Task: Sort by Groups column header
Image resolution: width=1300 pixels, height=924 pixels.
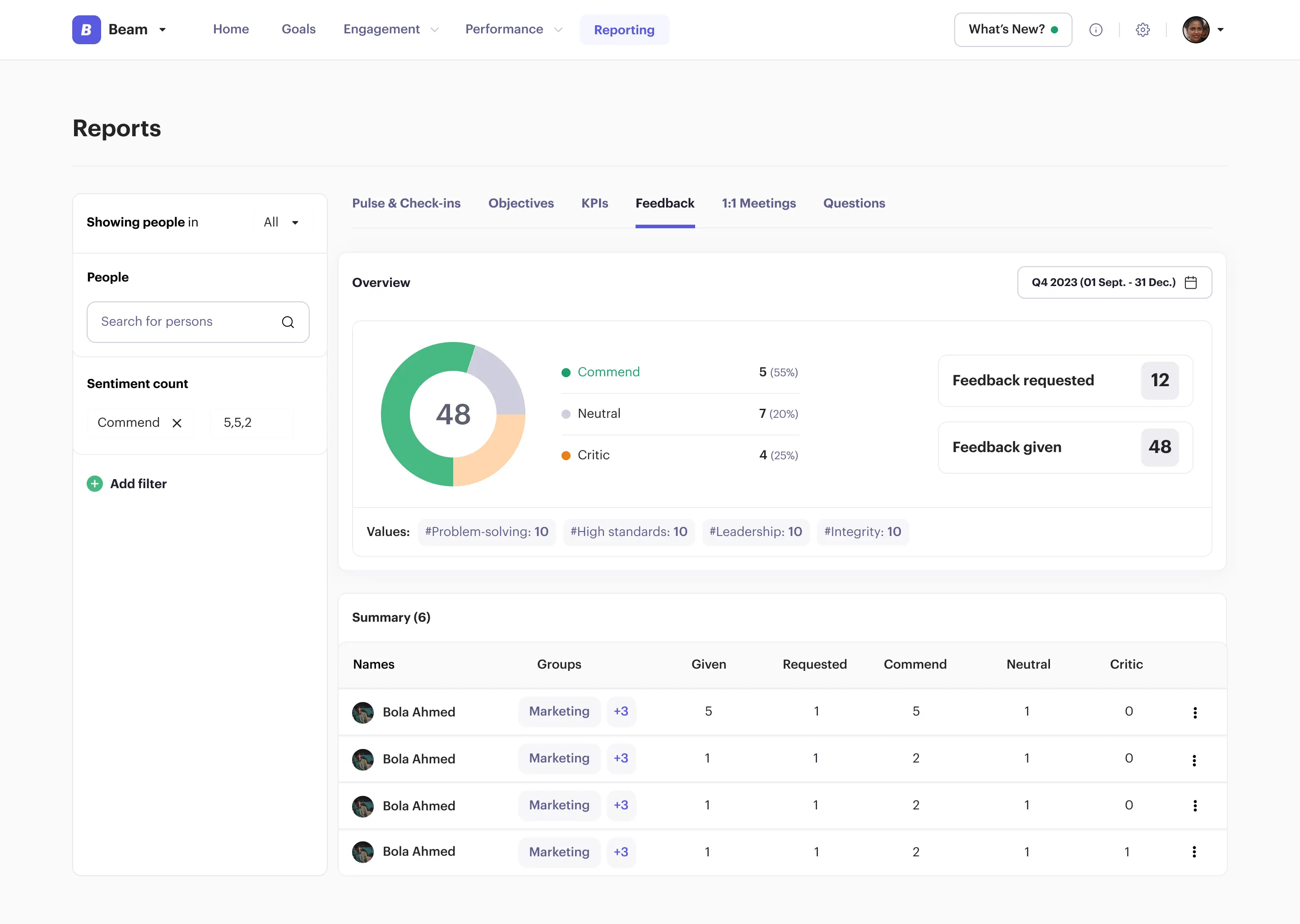Action: (x=559, y=664)
